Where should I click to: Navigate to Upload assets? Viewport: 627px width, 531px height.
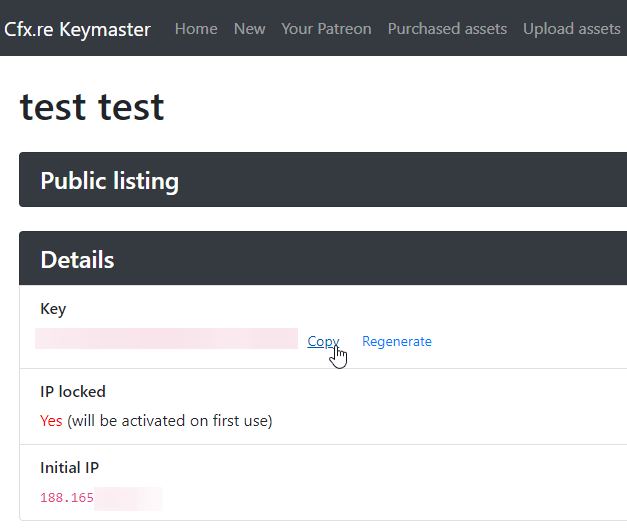point(571,29)
